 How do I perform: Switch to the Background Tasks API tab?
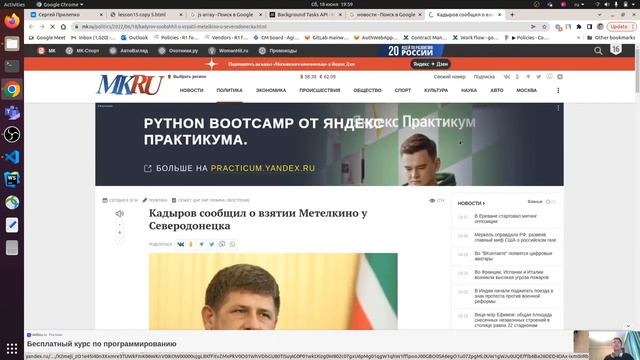305,14
